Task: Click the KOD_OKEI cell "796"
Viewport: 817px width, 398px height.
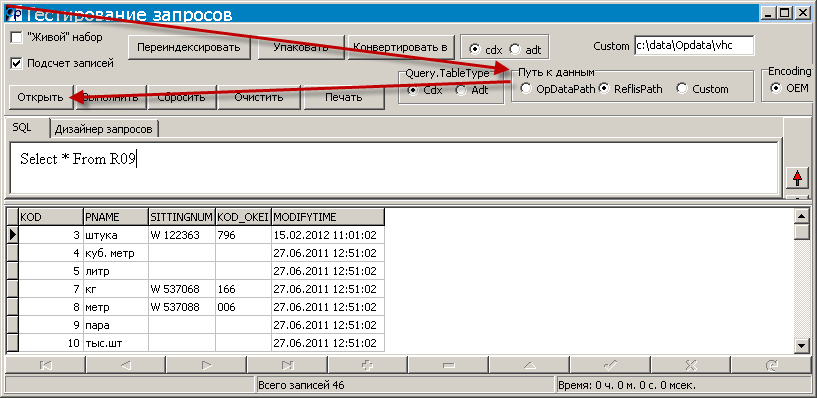Action: click(243, 235)
